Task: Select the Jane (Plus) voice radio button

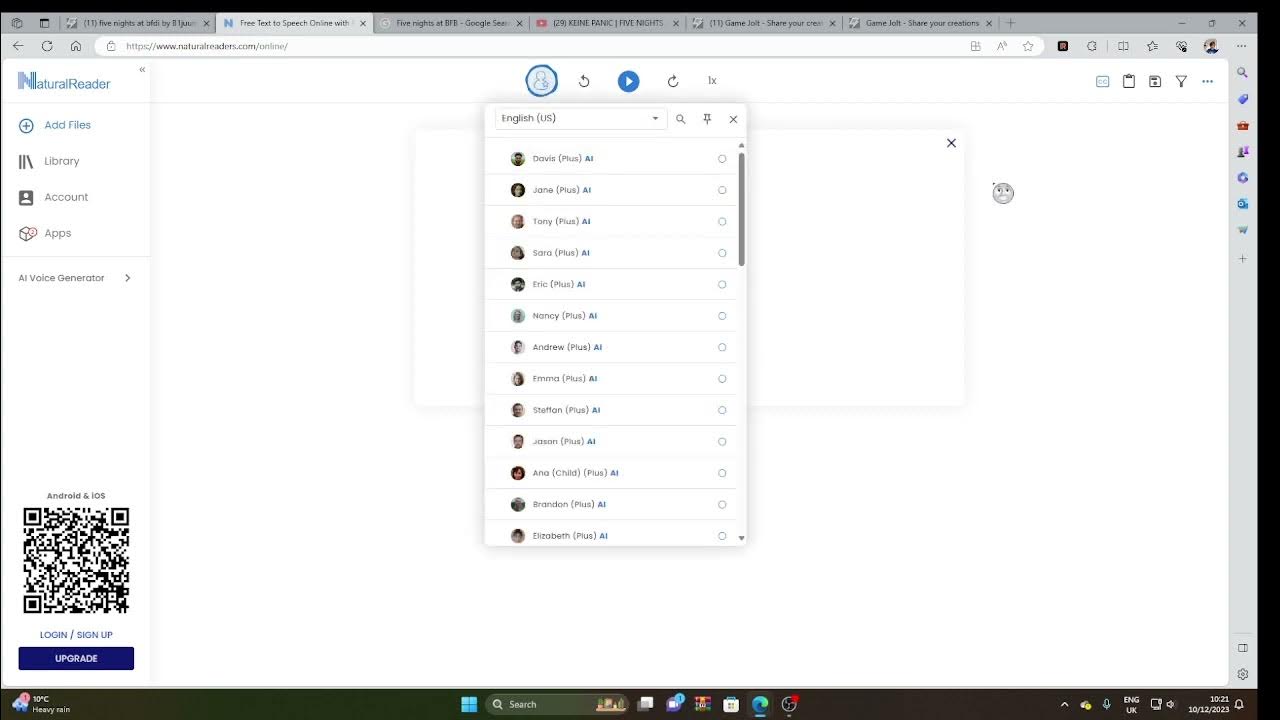Action: (722, 190)
